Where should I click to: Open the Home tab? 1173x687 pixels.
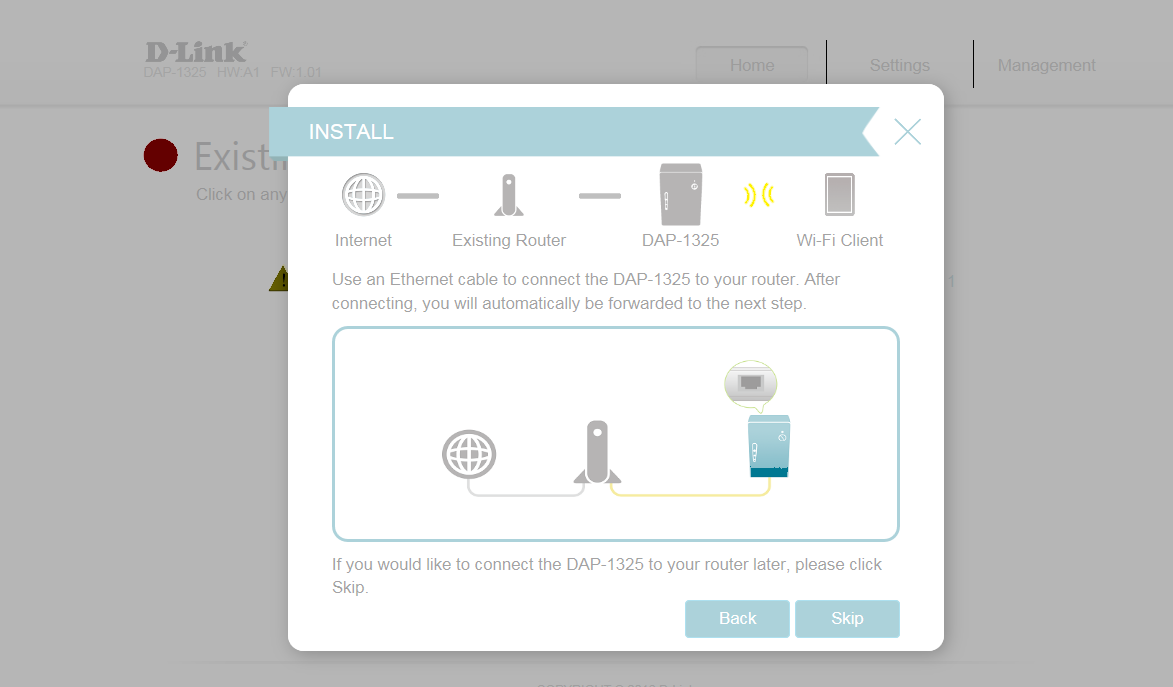(752, 65)
